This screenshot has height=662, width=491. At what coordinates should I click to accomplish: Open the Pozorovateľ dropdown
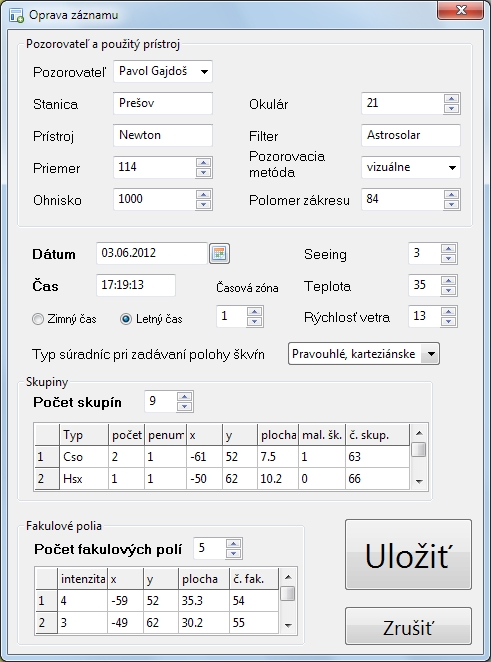click(x=204, y=71)
